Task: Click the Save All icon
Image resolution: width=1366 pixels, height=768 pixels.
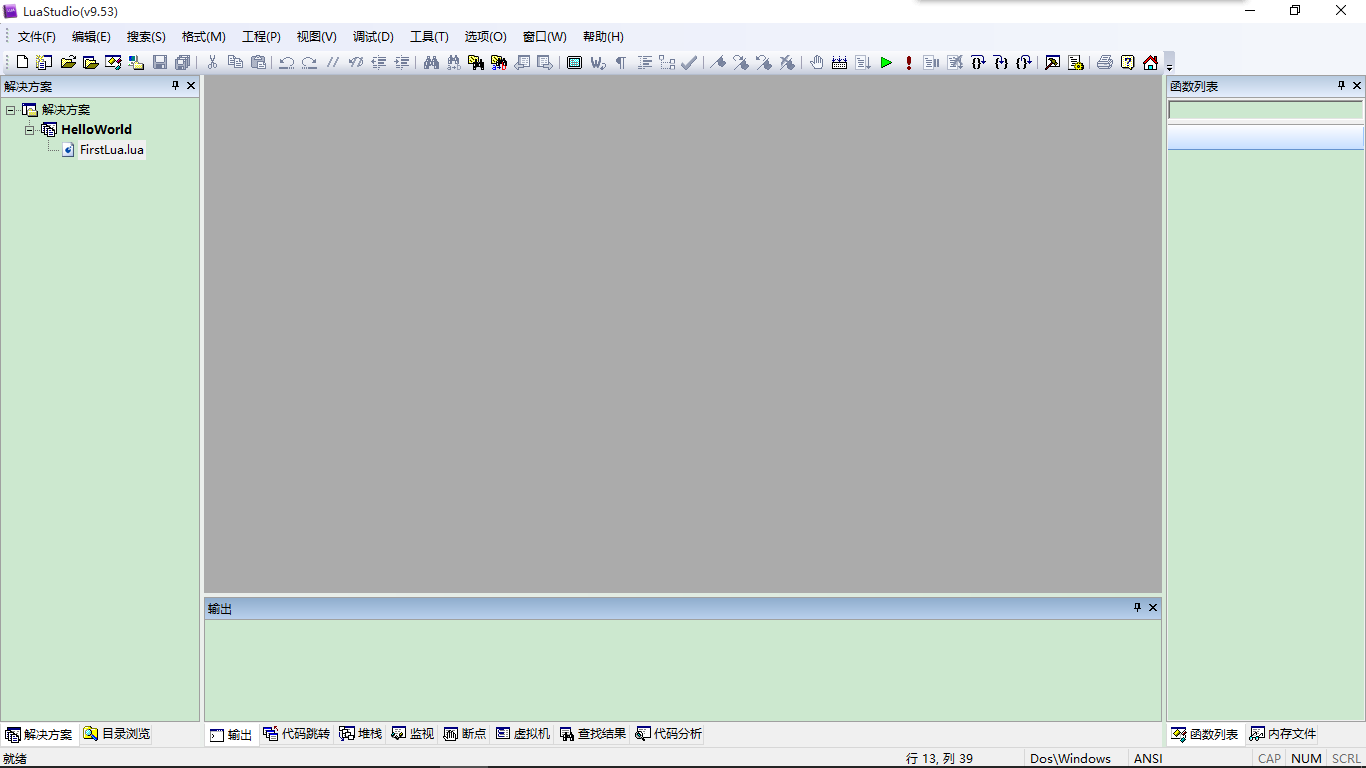Action: tap(182, 62)
